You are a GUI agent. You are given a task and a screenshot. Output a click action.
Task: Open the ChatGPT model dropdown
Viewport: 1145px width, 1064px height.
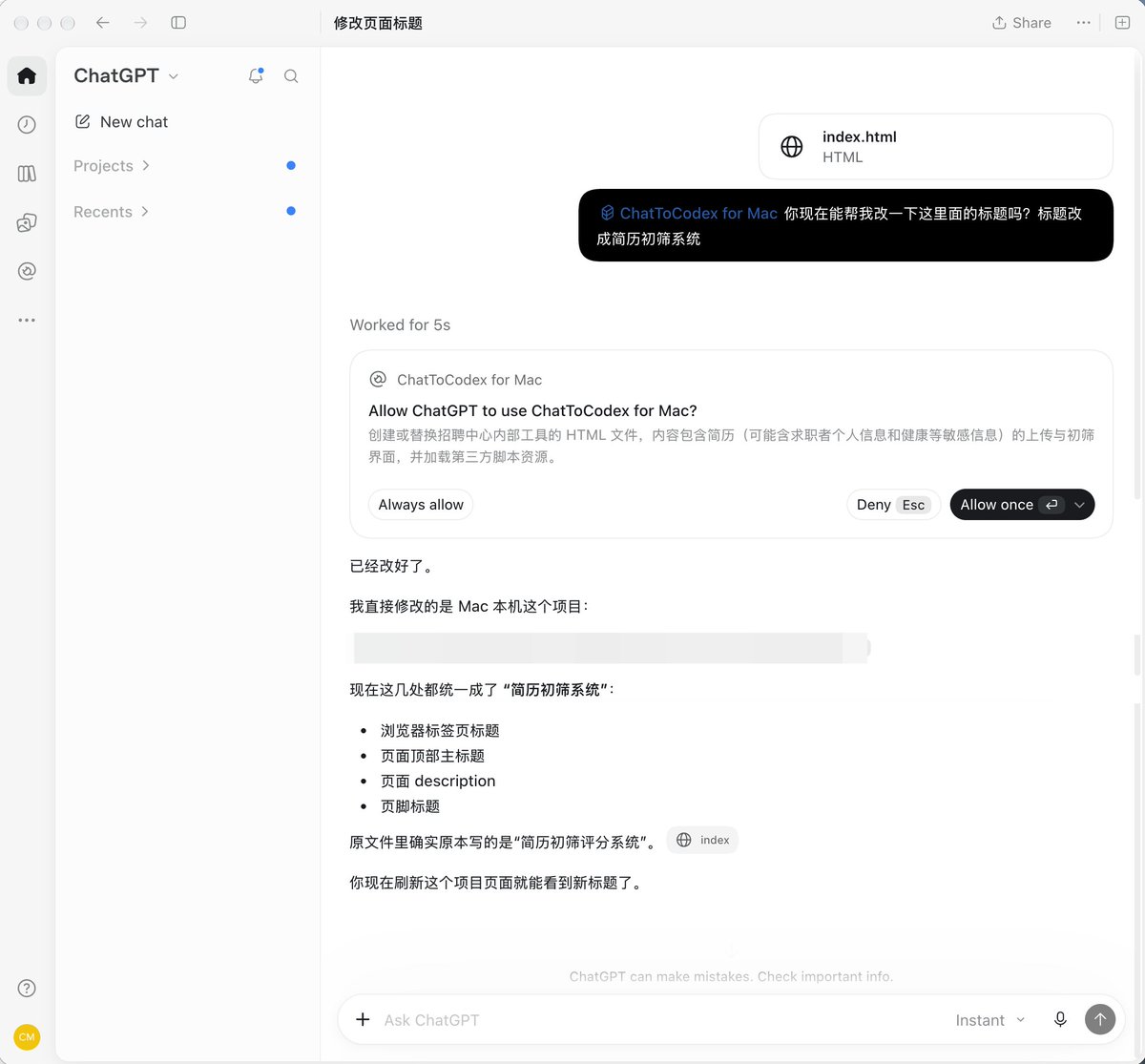(x=126, y=76)
